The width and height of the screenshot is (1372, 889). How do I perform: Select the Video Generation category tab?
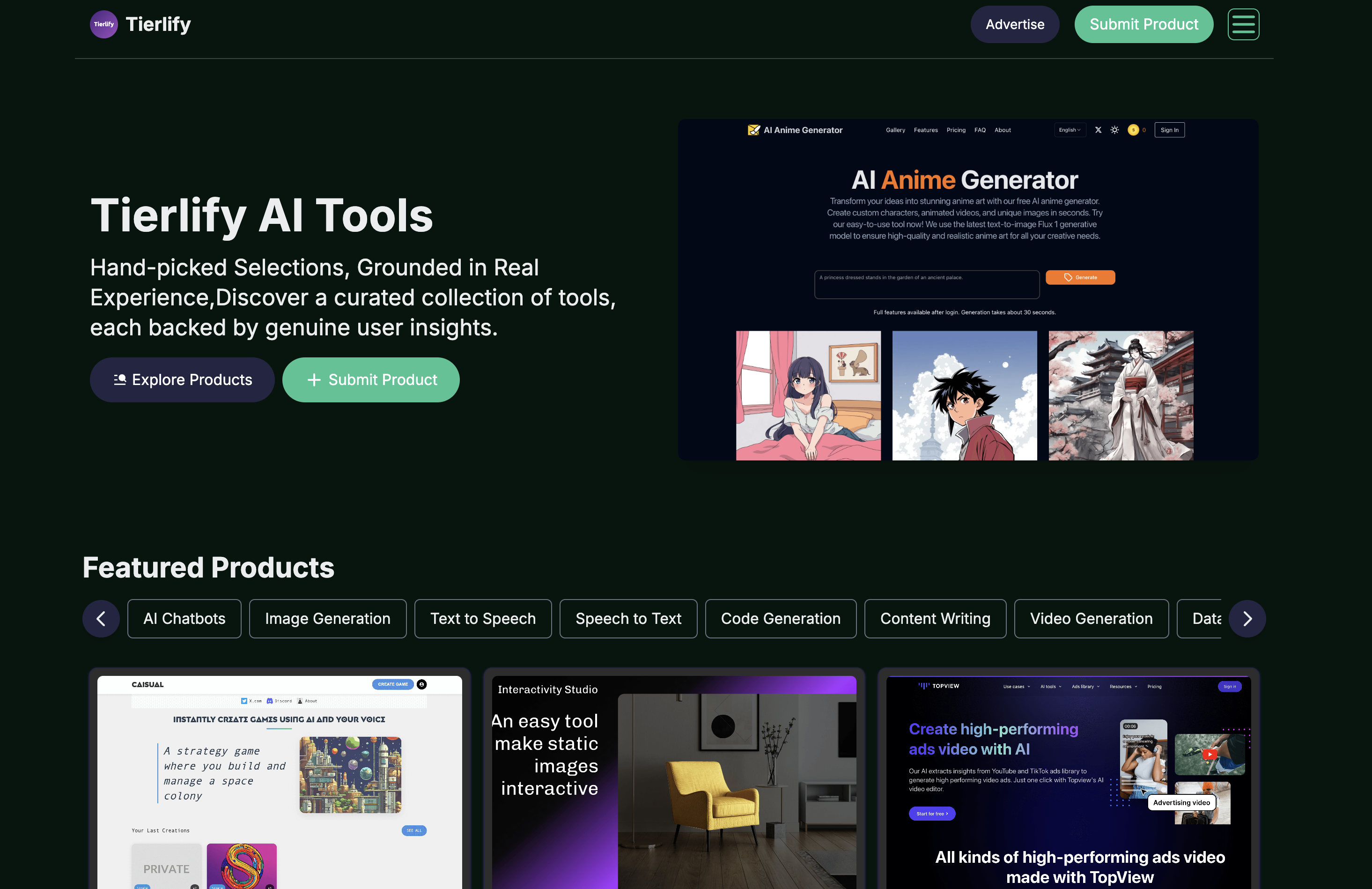[1091, 619]
